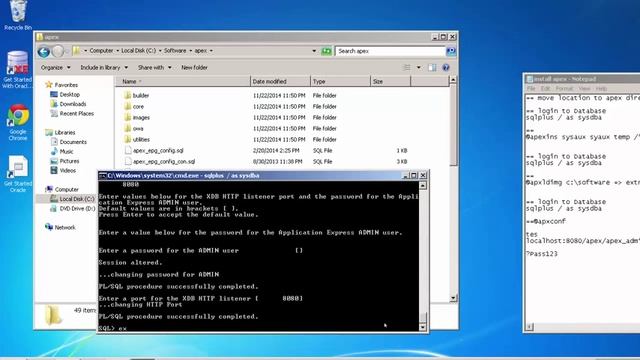Click the cmd.exe title bar system icon

pos(103,176)
